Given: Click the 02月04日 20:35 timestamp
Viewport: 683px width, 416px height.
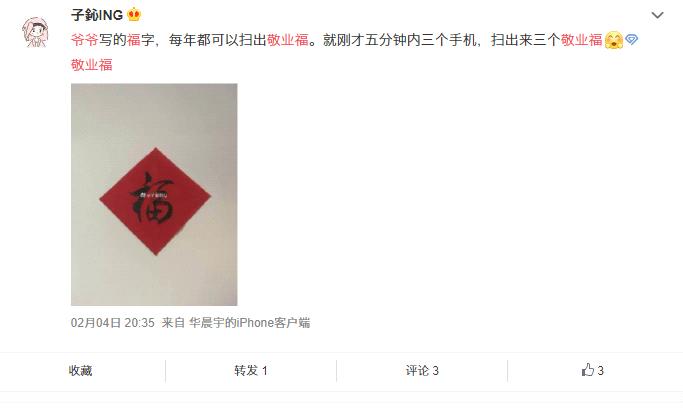Looking at the screenshot, I should pos(113,323).
